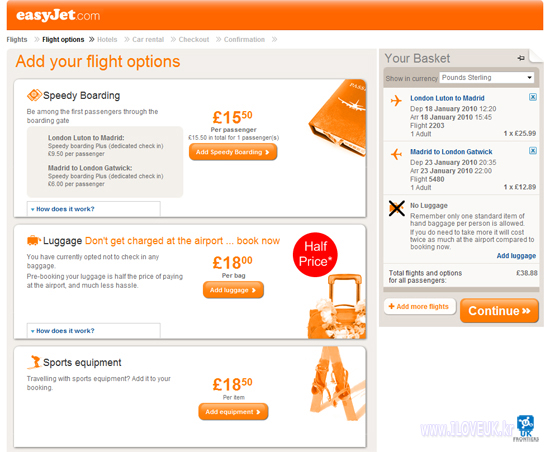This screenshot has width=550, height=452.
Task: Click the crossed-out No Luggage icon
Action: coord(397,208)
